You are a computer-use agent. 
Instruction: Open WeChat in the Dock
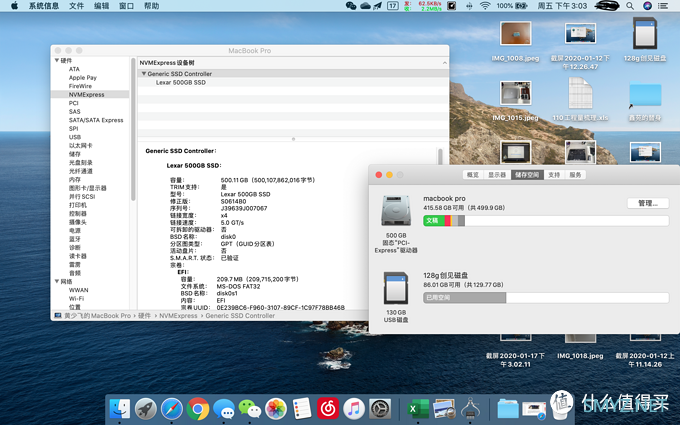[250, 409]
